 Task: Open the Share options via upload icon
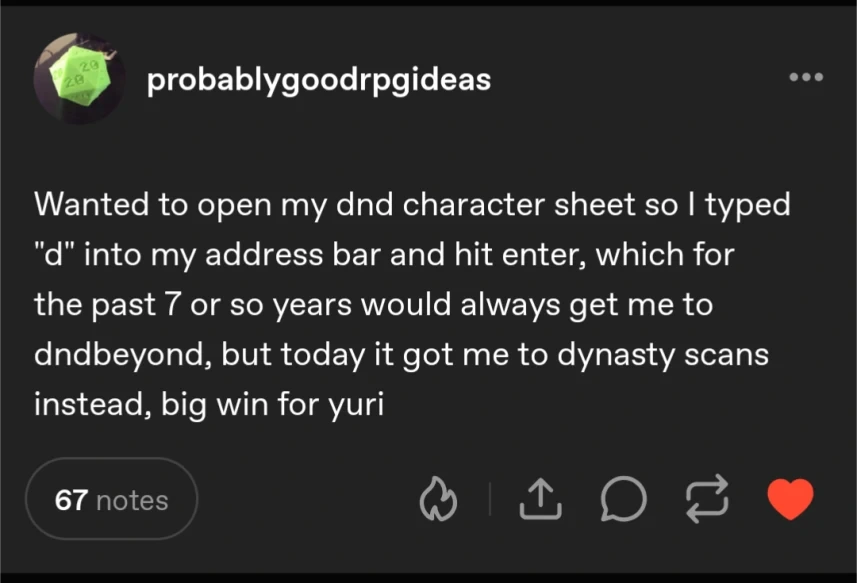(x=540, y=498)
